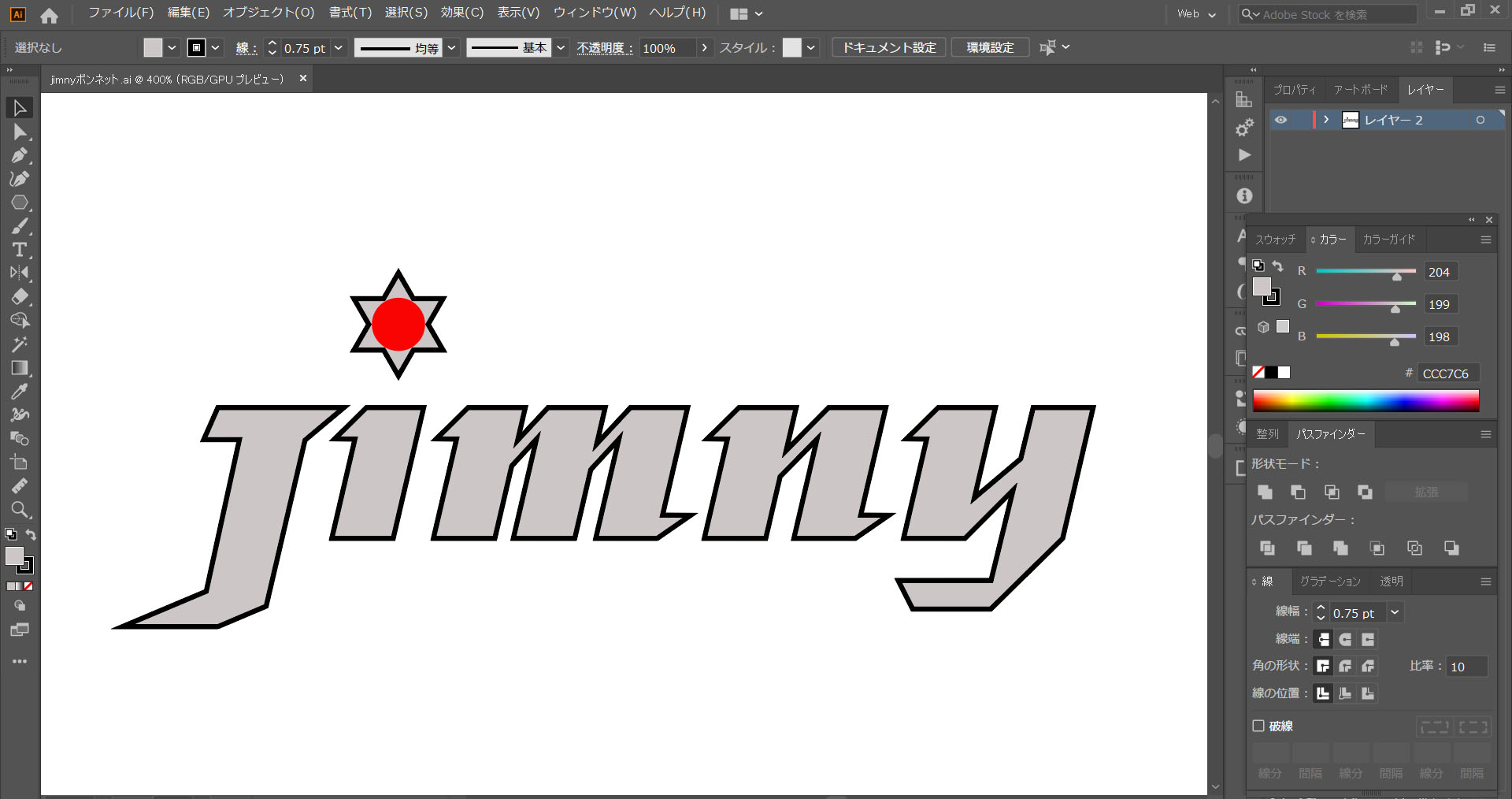Align stroke to inside in 線の位置
This screenshot has width=1512, height=799.
click(1345, 693)
